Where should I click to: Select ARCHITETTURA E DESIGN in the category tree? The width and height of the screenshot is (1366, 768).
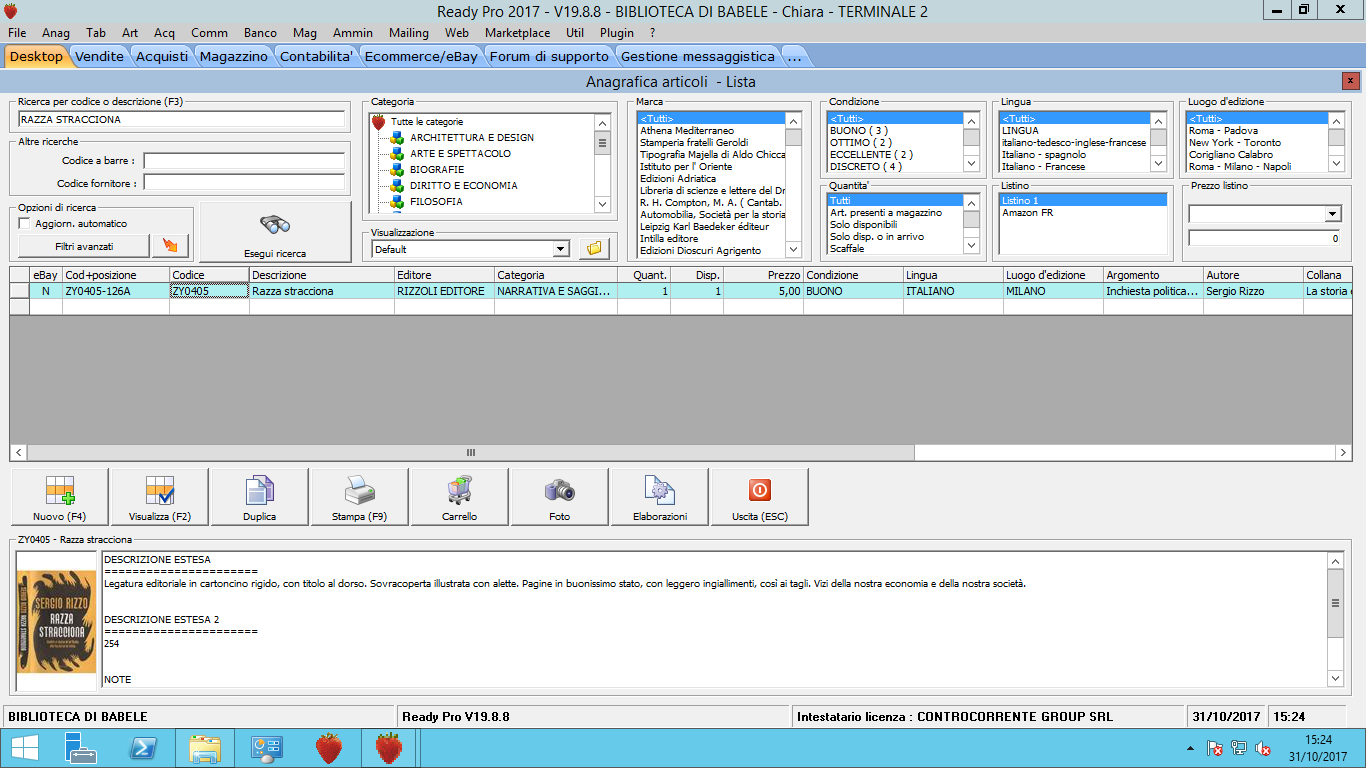pyautogui.click(x=471, y=138)
